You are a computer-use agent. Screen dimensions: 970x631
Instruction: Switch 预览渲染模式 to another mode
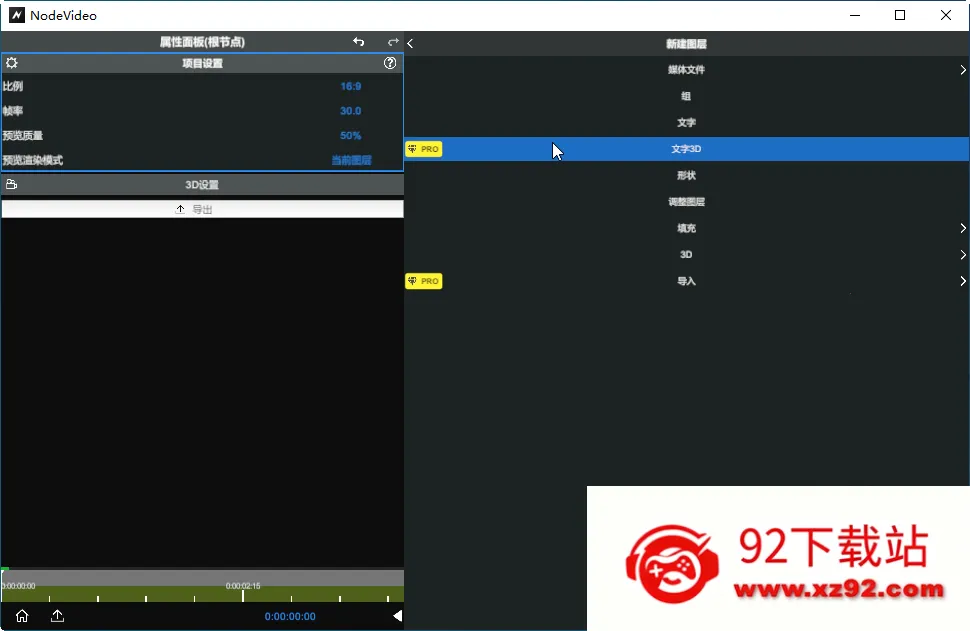349,160
